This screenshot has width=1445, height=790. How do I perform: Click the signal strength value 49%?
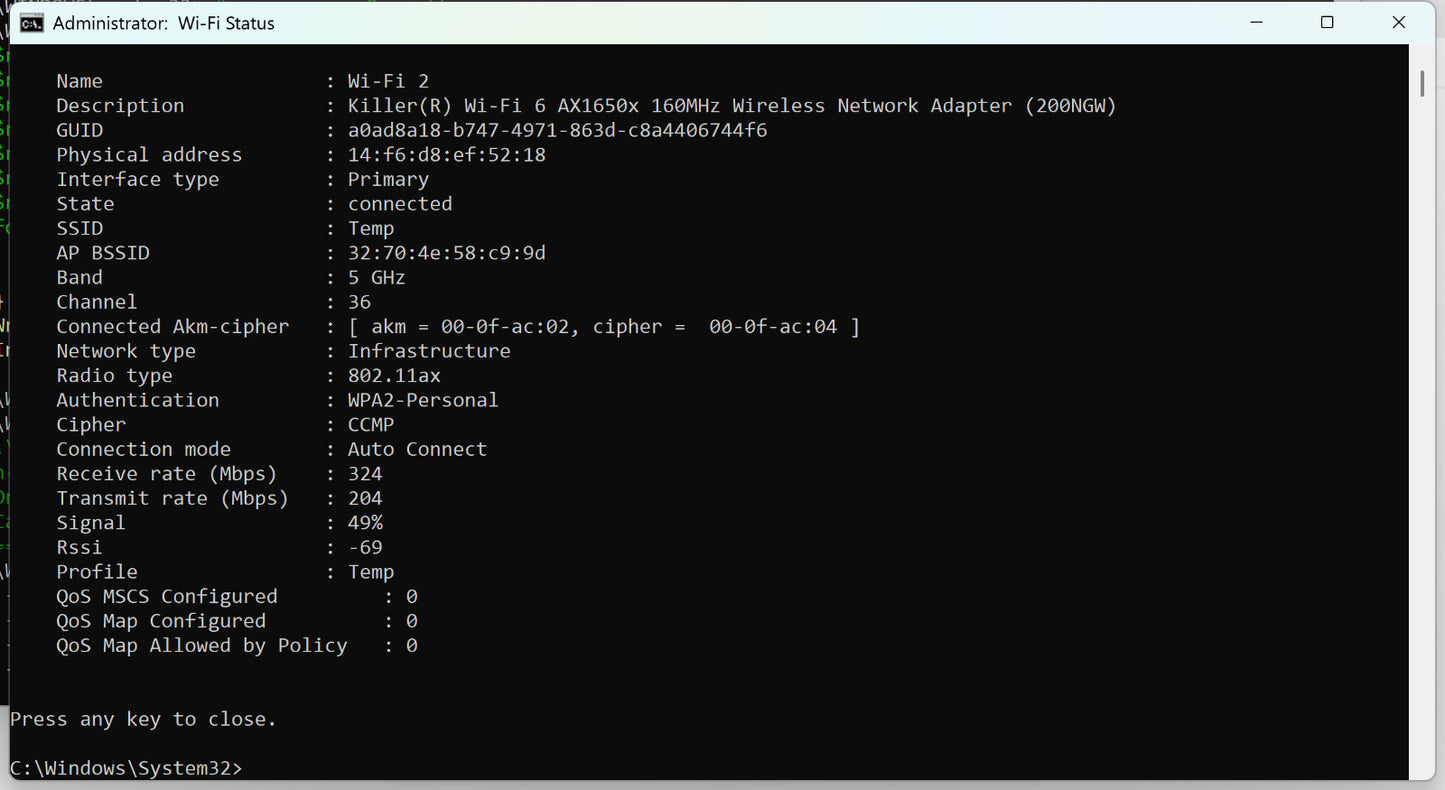365,523
